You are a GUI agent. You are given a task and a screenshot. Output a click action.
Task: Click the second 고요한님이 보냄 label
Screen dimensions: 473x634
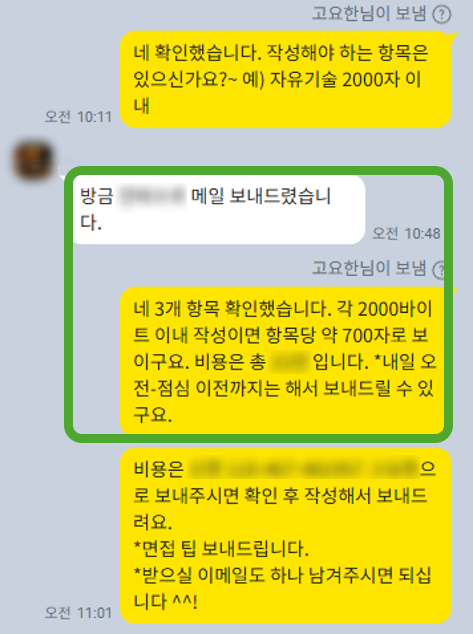369,268
